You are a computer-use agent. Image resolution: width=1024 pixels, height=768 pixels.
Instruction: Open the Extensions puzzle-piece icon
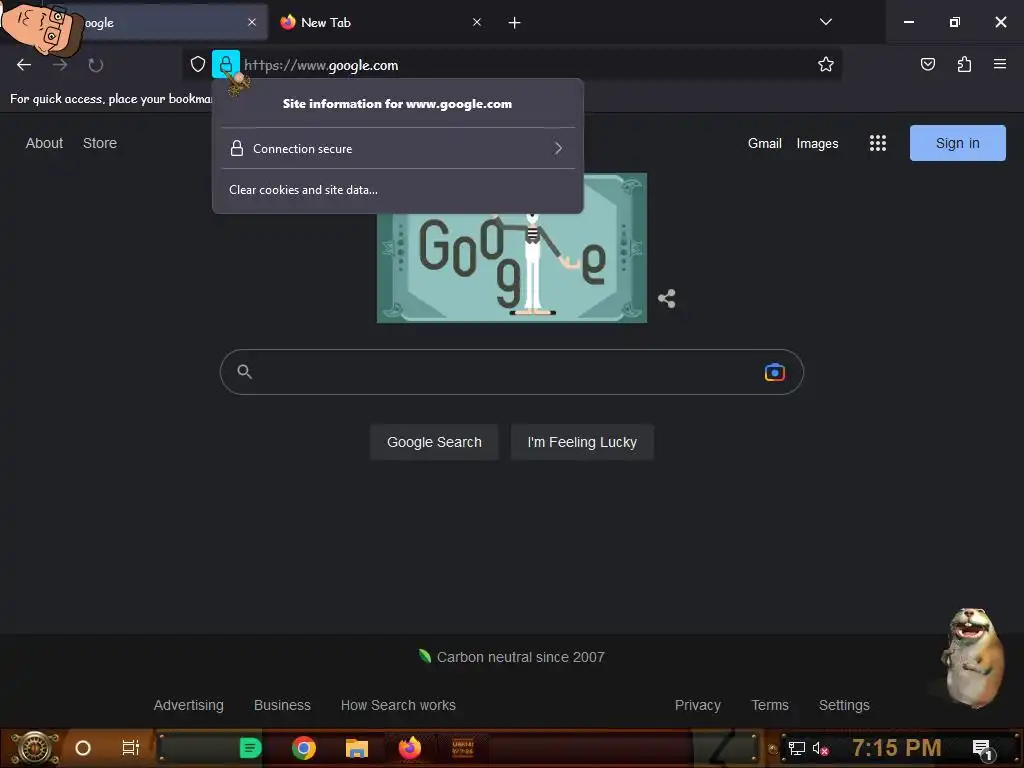click(x=964, y=64)
